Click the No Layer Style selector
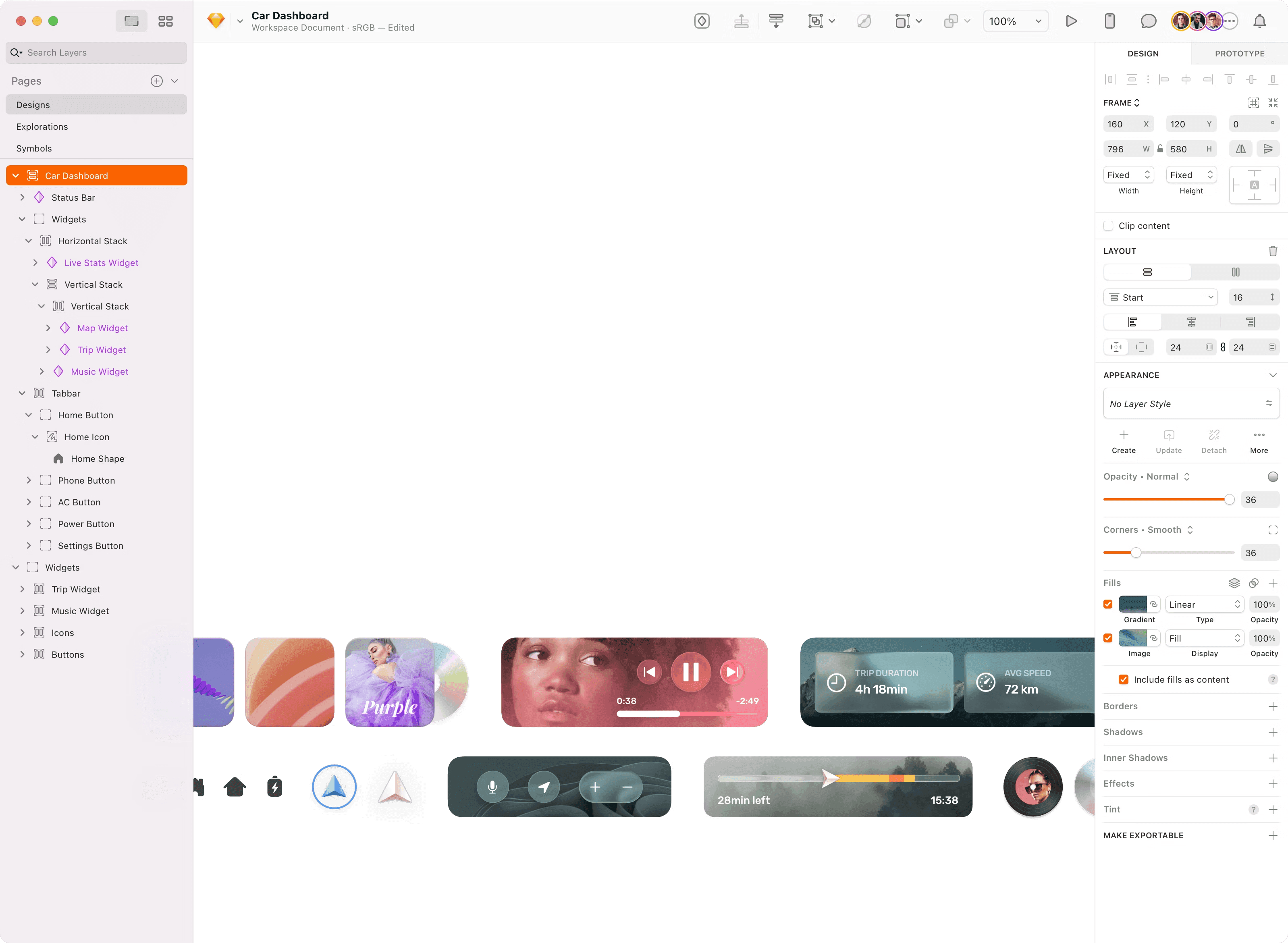Screen dimensions: 1288x943 pyautogui.click(x=1191, y=403)
